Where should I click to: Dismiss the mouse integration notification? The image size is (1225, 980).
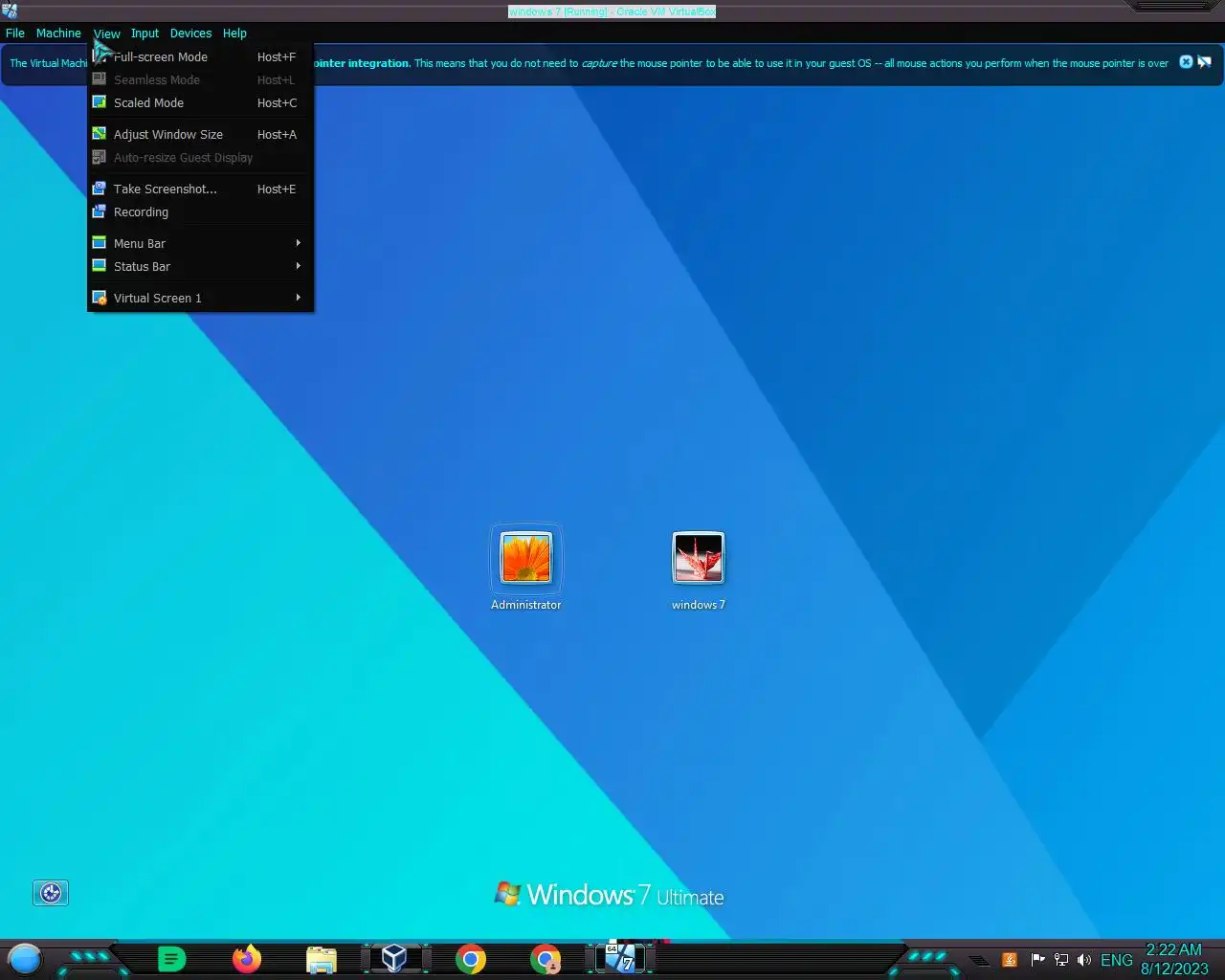(x=1186, y=62)
